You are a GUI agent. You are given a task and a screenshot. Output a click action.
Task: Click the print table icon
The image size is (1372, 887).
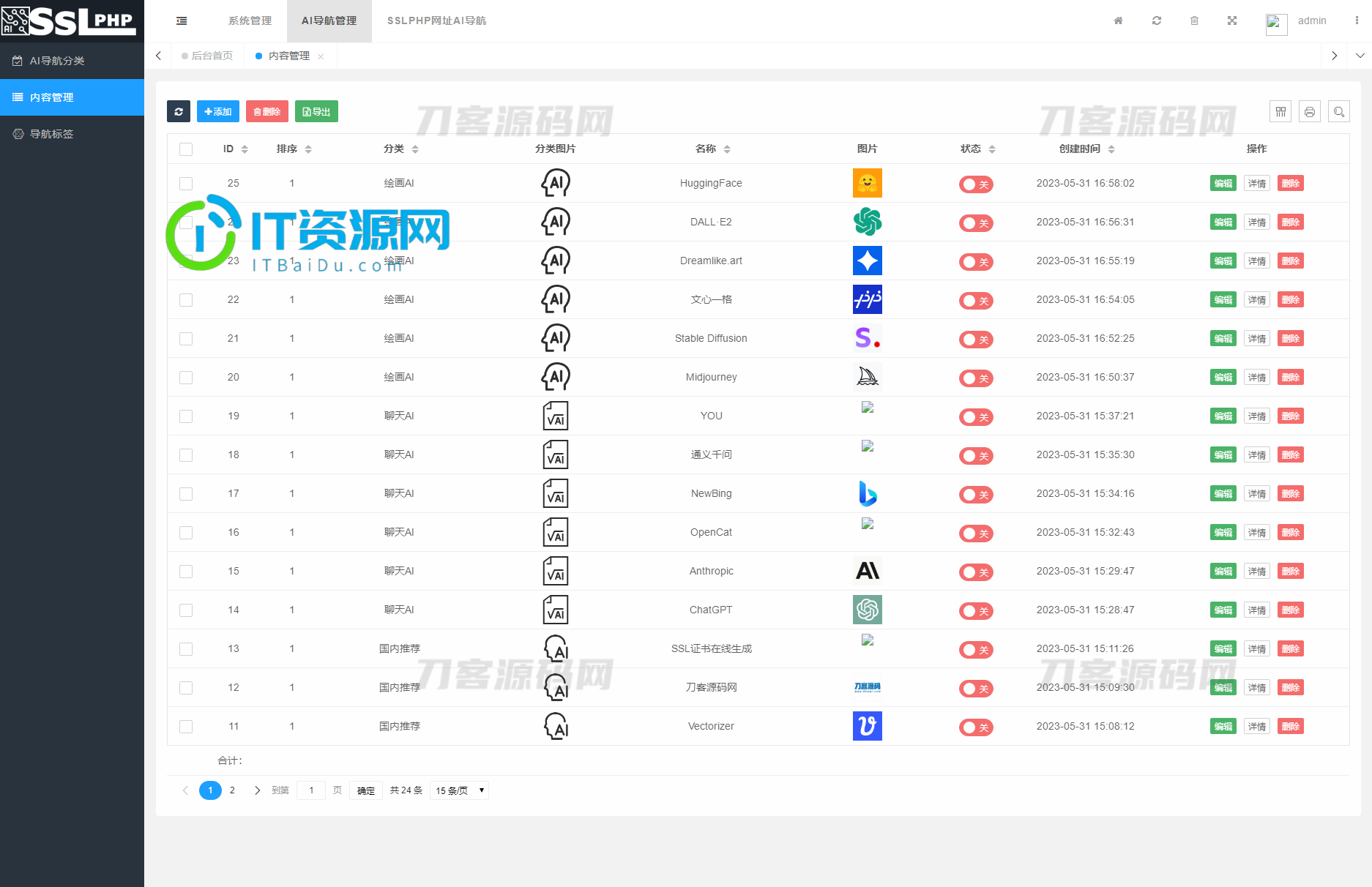(x=1310, y=111)
